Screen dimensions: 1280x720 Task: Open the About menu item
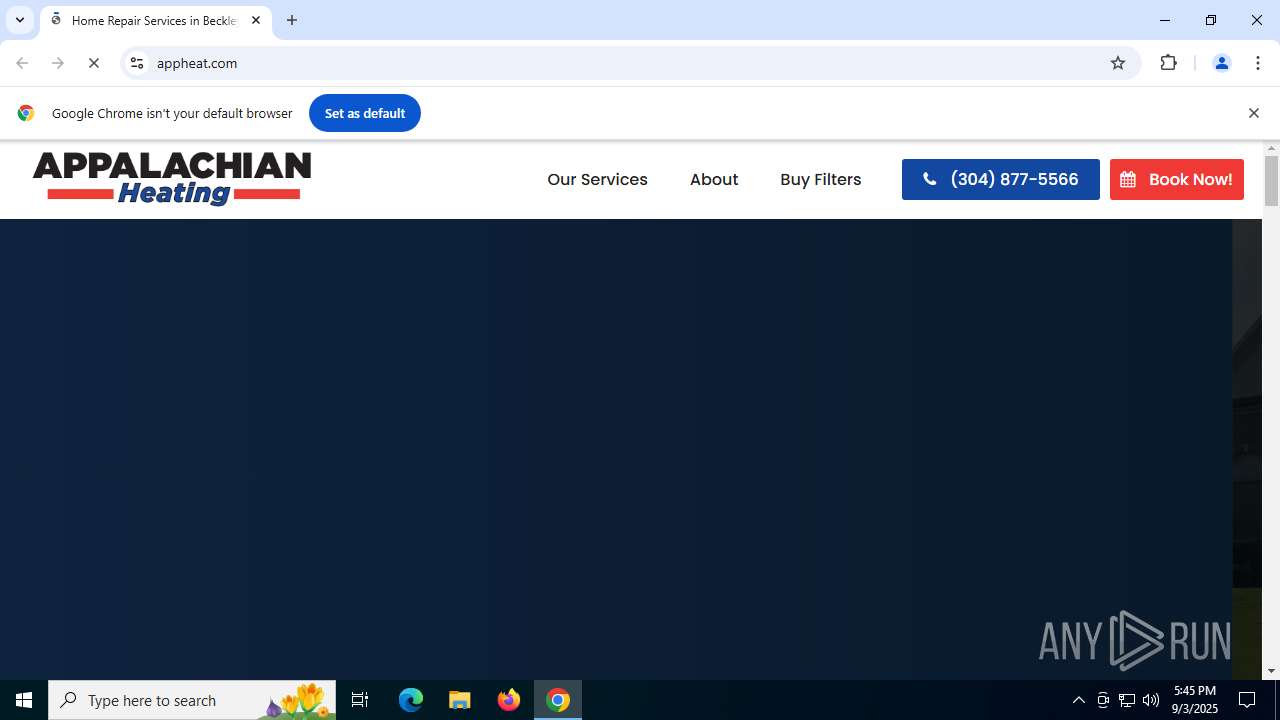coord(714,180)
